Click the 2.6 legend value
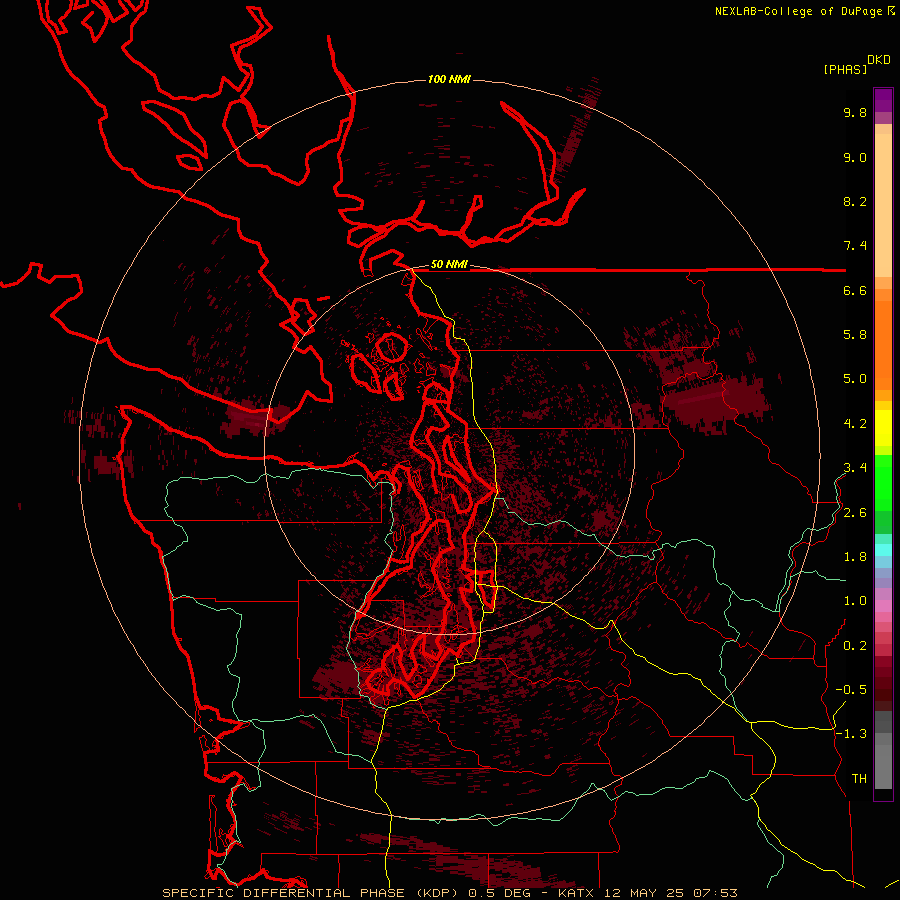The height and width of the screenshot is (900, 900). click(855, 513)
